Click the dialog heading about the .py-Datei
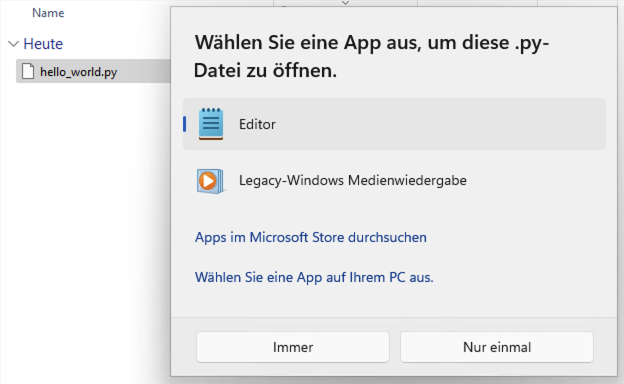This screenshot has height=384, width=624. click(x=372, y=56)
